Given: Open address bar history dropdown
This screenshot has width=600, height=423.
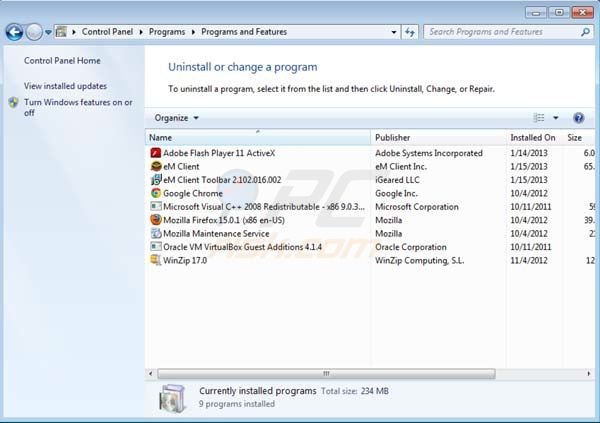Looking at the screenshot, I should pos(394,32).
